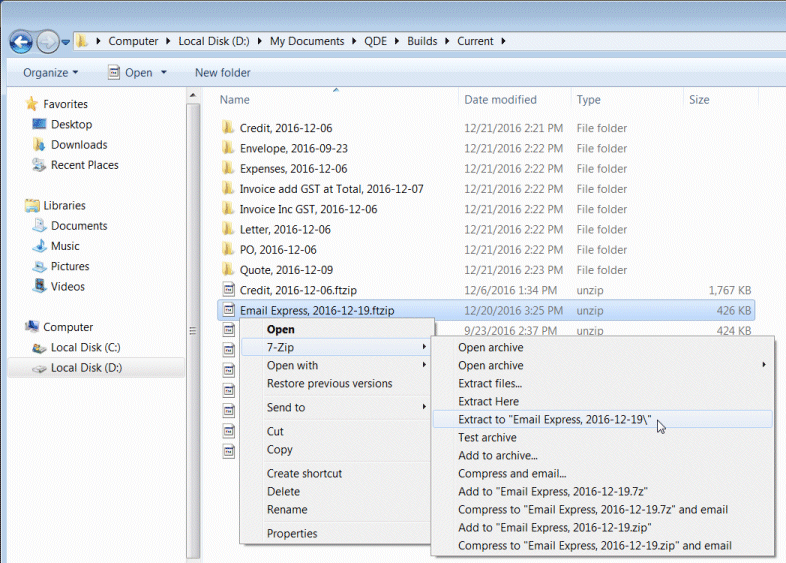
Task: Click New folder in toolbar
Action: 223,73
